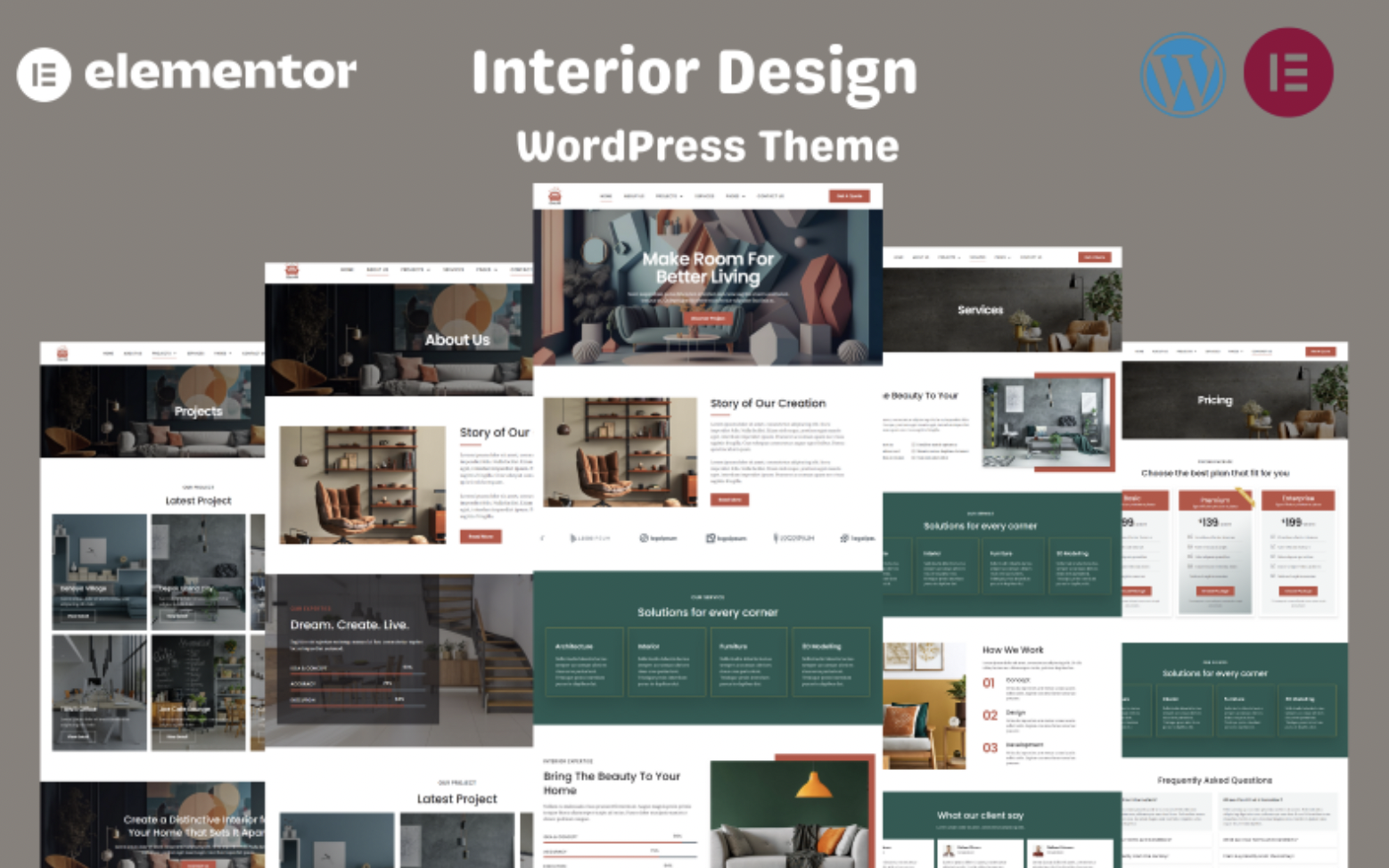The width and height of the screenshot is (1389, 868).
Task: Click the Choose the best plan heading
Action: 1215,473
